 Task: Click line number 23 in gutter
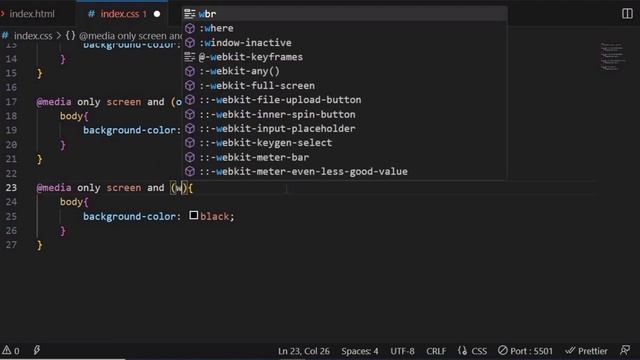click(11, 188)
